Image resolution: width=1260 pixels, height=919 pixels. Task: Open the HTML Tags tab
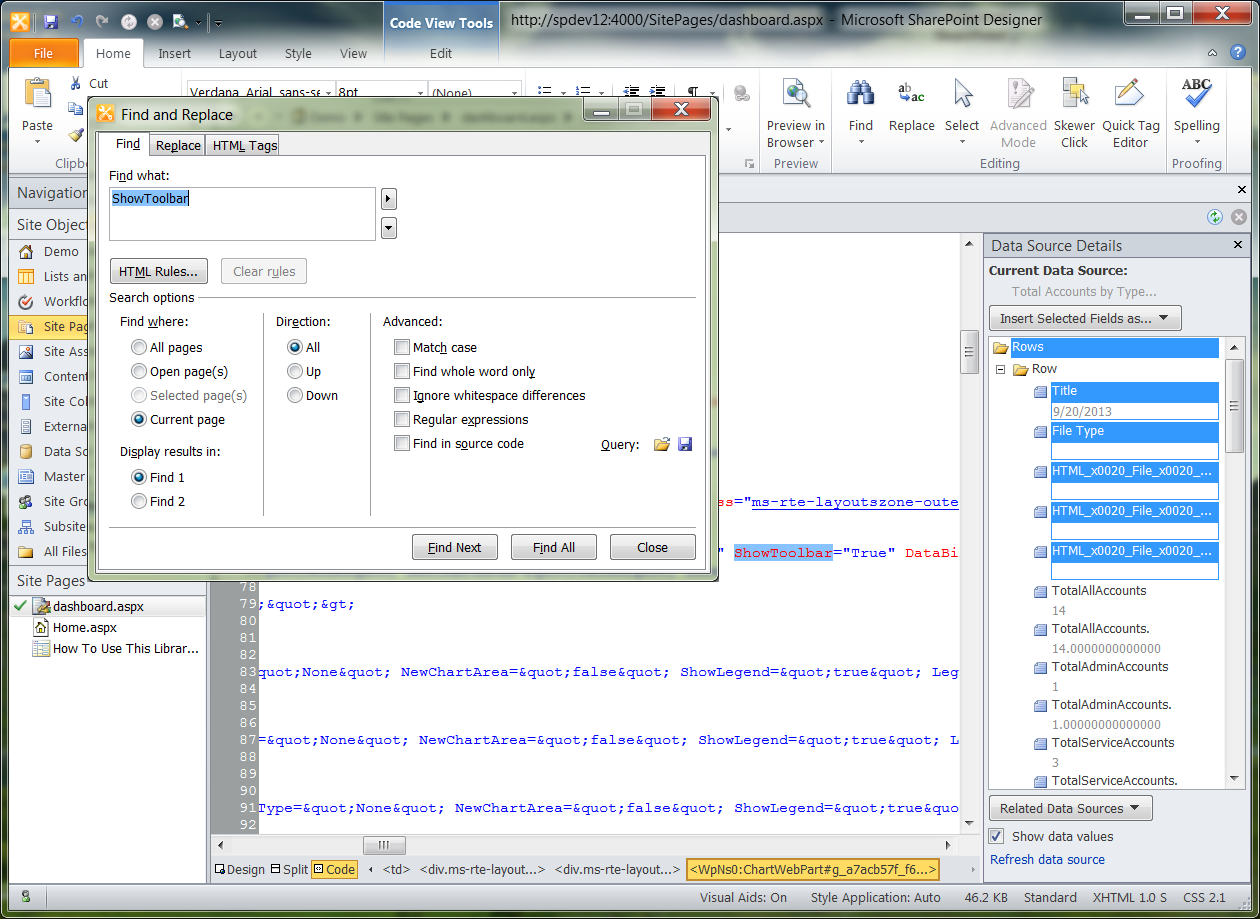point(244,145)
